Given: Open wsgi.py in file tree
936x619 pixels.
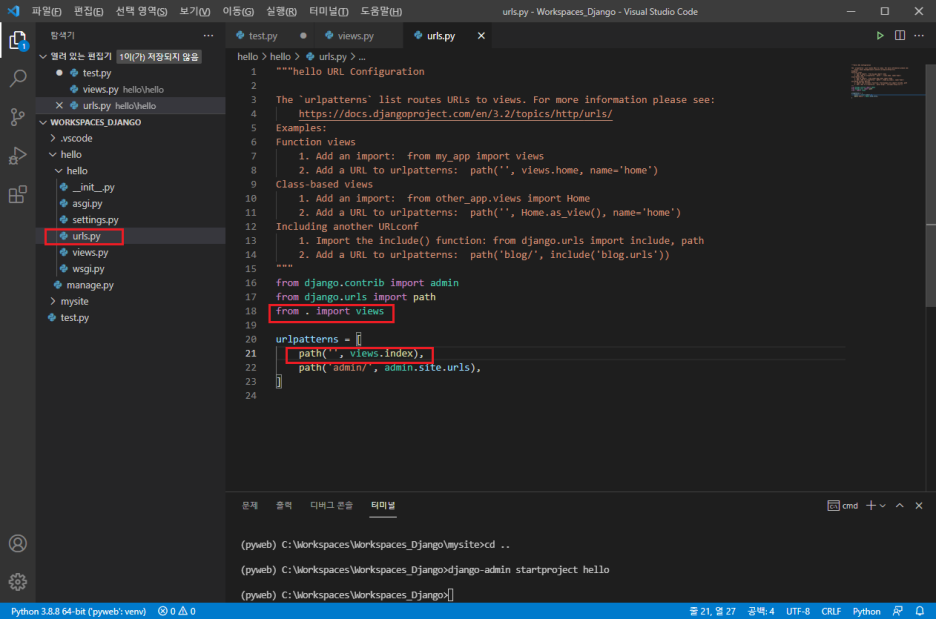Looking at the screenshot, I should point(88,269).
